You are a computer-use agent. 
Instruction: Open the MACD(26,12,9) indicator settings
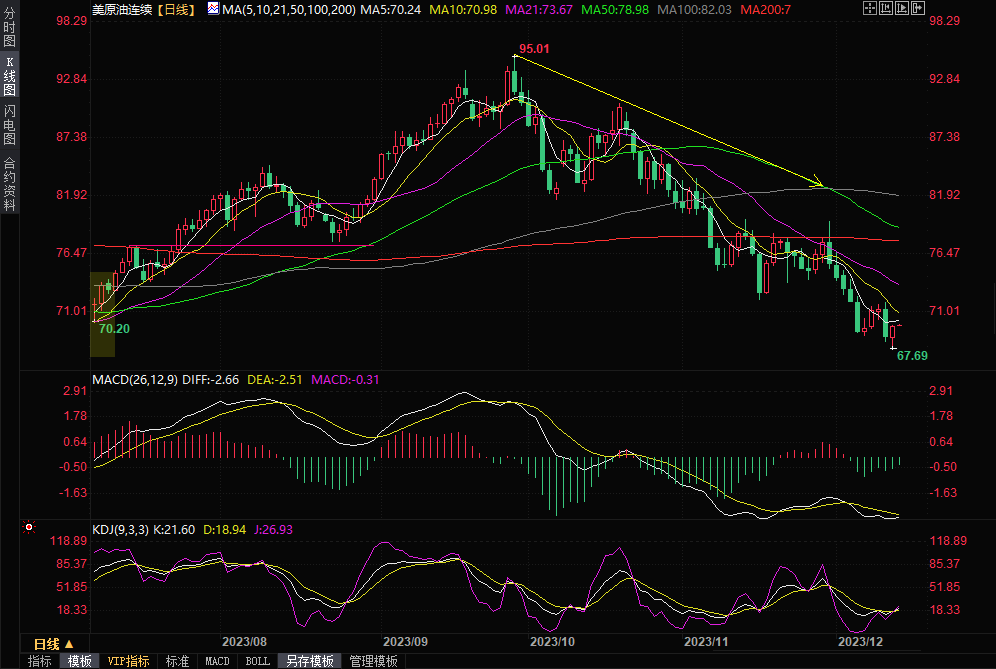tap(135, 380)
